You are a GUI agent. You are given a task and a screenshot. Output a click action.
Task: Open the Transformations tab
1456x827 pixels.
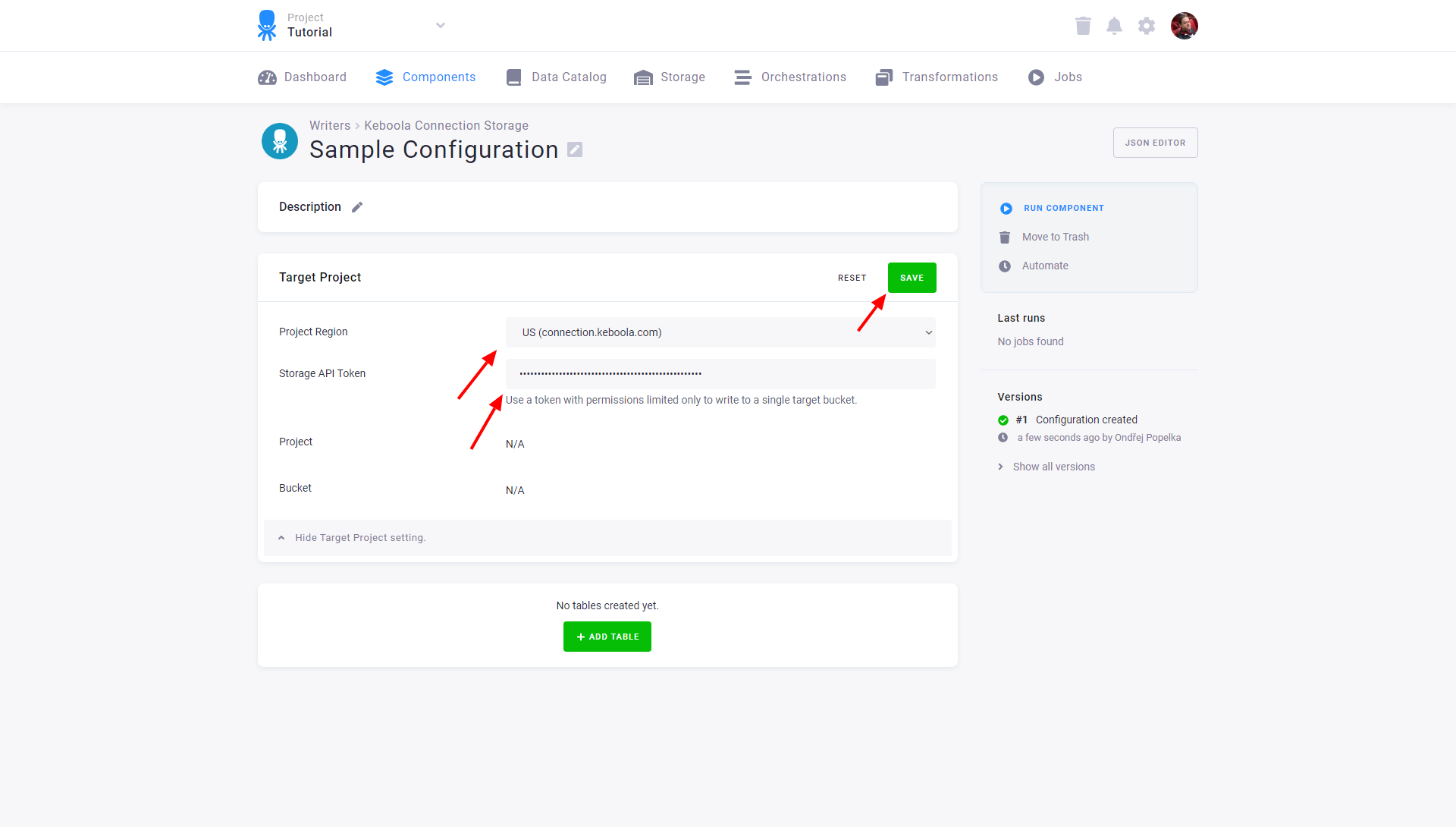[937, 77]
